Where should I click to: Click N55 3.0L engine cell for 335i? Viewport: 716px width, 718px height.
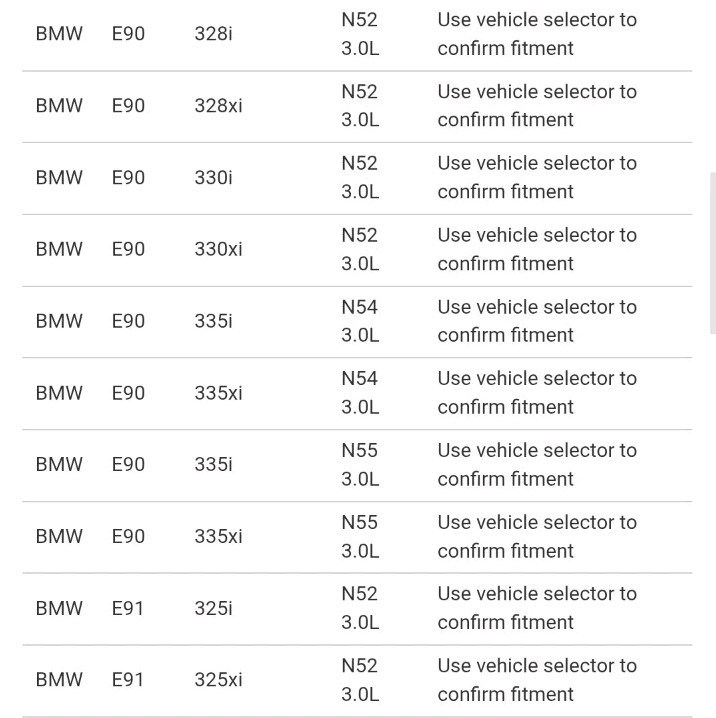coord(360,465)
